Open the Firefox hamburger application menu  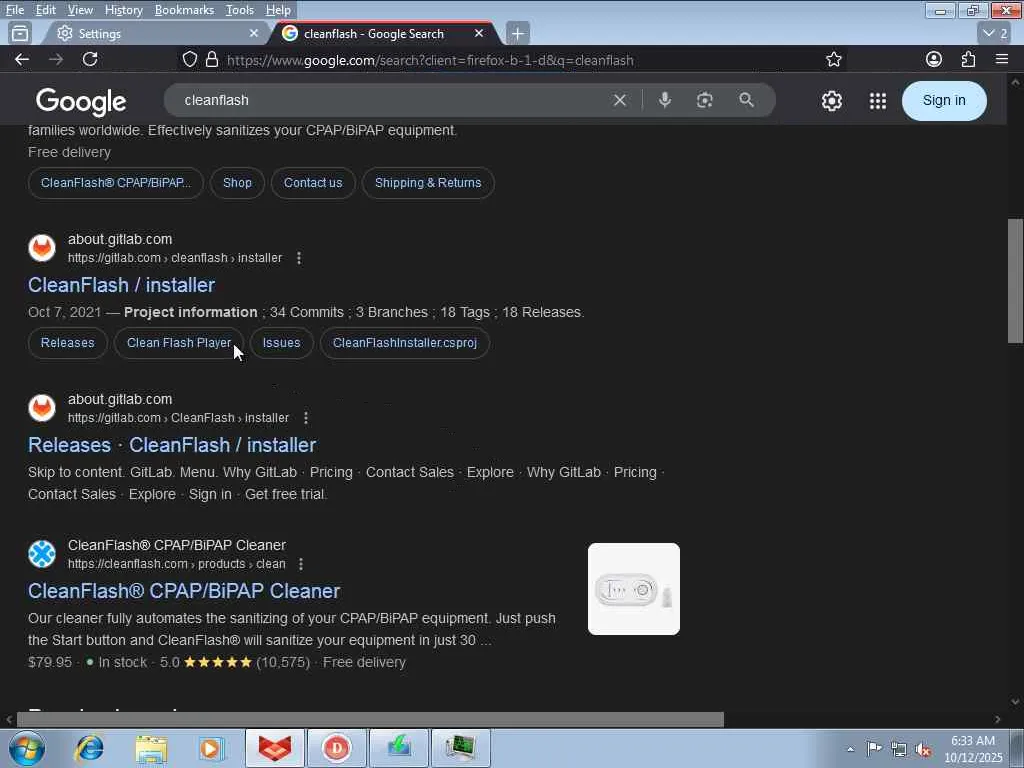point(1002,59)
